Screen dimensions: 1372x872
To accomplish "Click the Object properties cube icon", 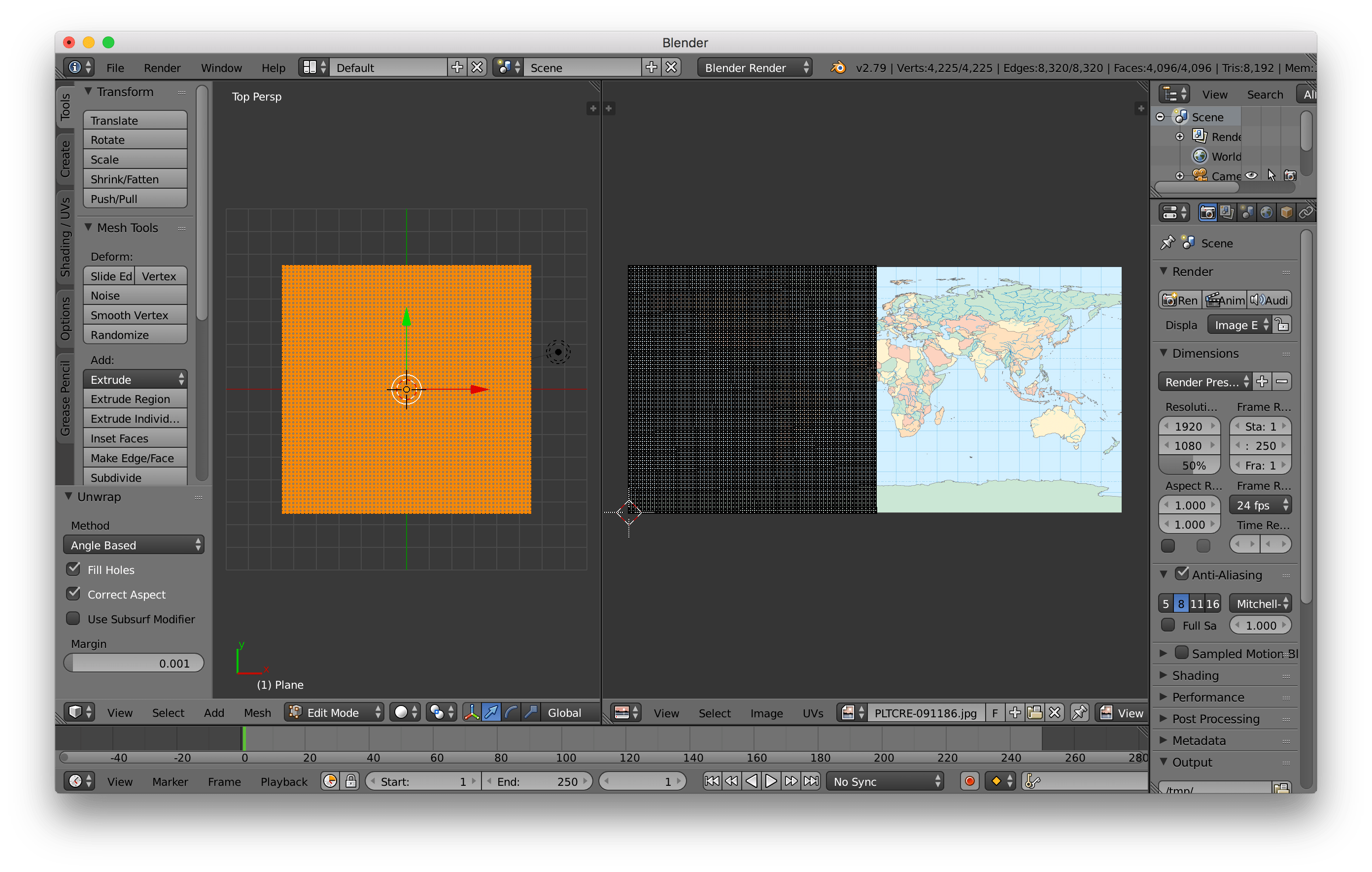I will pyautogui.click(x=1286, y=213).
